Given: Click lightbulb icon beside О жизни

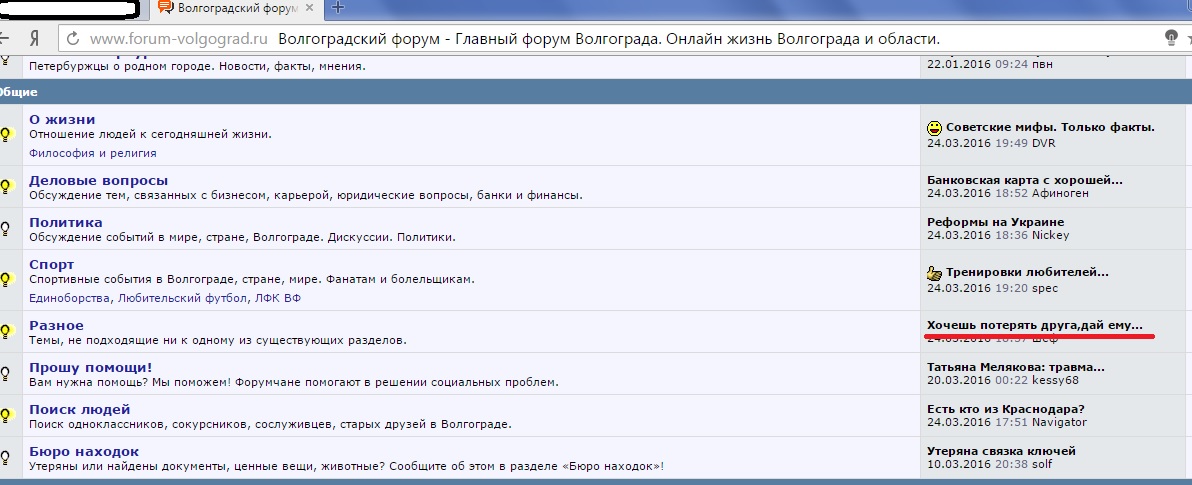Looking at the screenshot, I should 6,135.
